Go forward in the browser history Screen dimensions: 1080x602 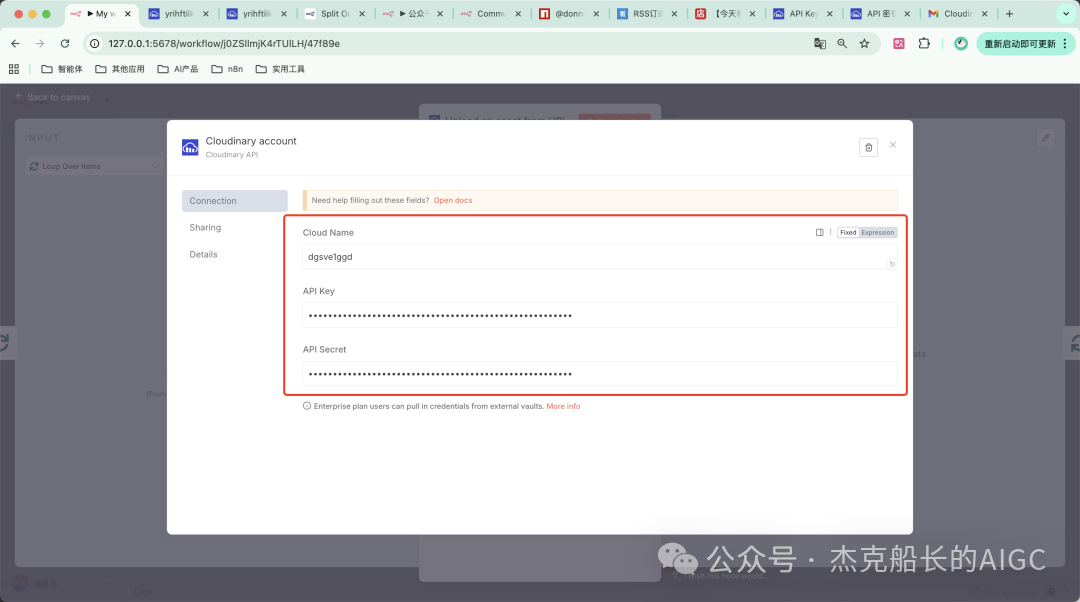pos(40,43)
